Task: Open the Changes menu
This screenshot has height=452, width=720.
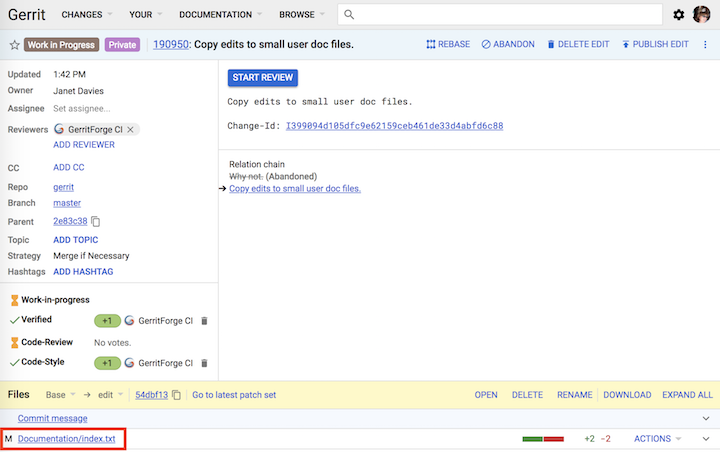Action: pos(87,15)
